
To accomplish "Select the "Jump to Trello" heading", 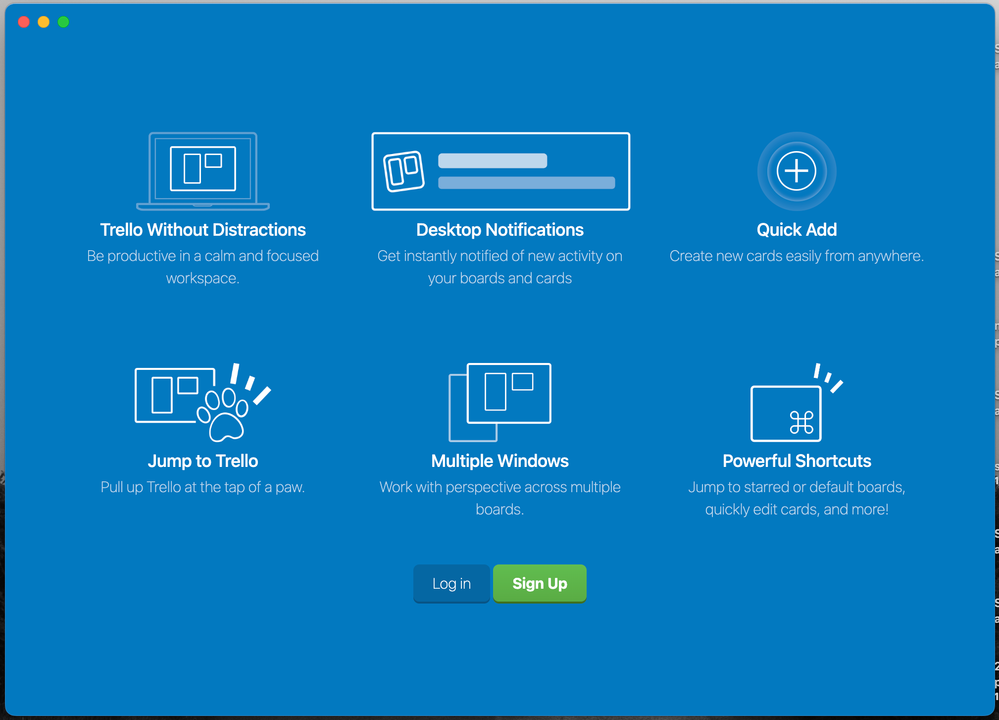I will tap(203, 461).
